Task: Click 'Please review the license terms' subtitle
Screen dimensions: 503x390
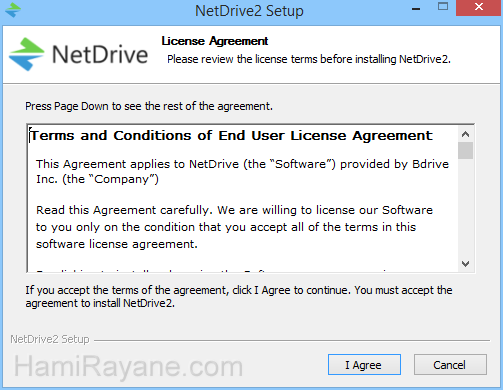Action: click(x=309, y=59)
